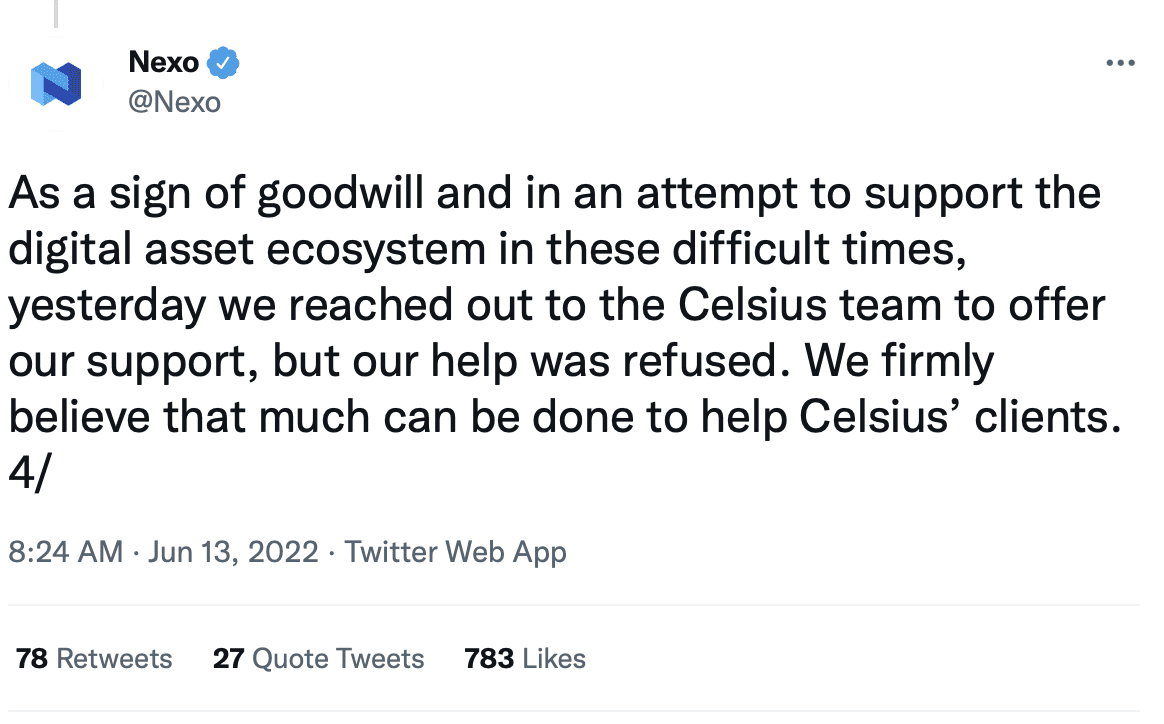This screenshot has height=724, width=1164.
Task: Click the blue verified checkmark badge
Action: (223, 62)
